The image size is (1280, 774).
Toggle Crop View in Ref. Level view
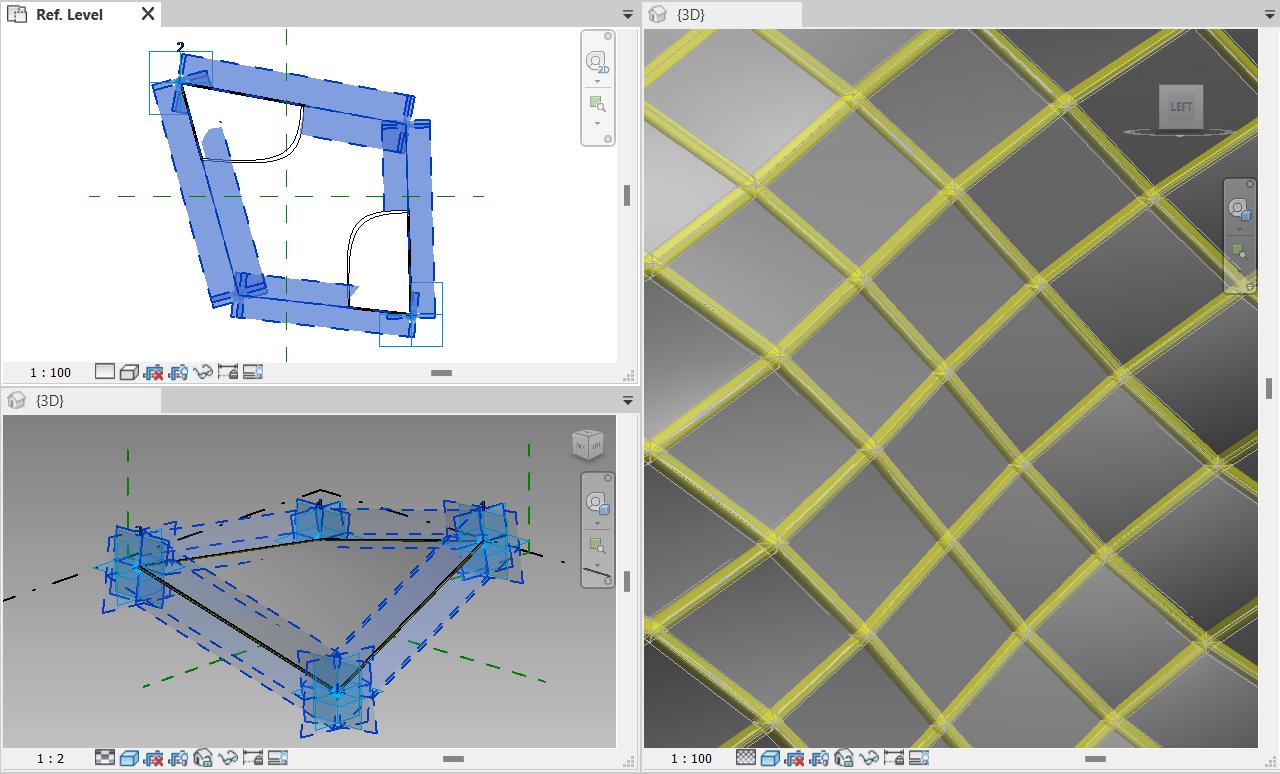(x=153, y=372)
